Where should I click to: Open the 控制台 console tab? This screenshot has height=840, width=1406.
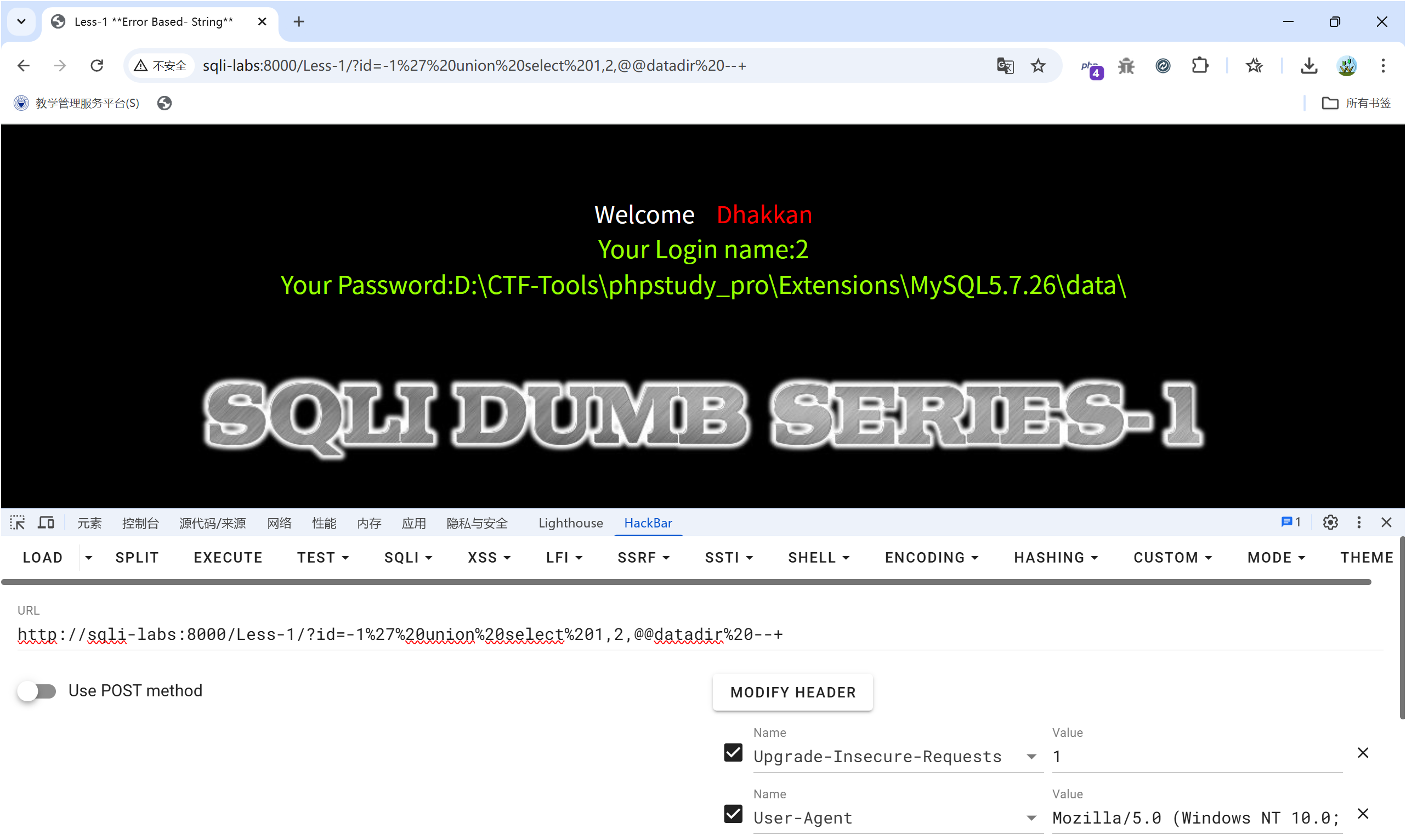[140, 523]
